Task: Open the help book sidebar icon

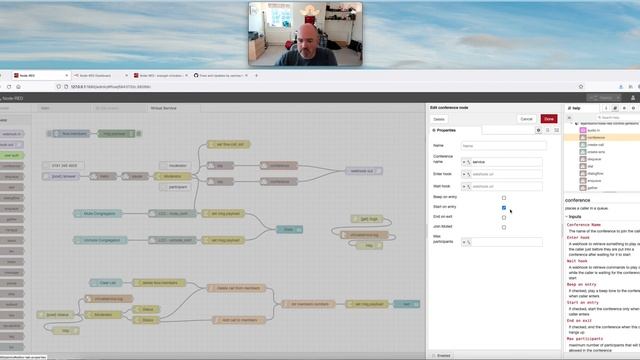Action: pos(615,108)
